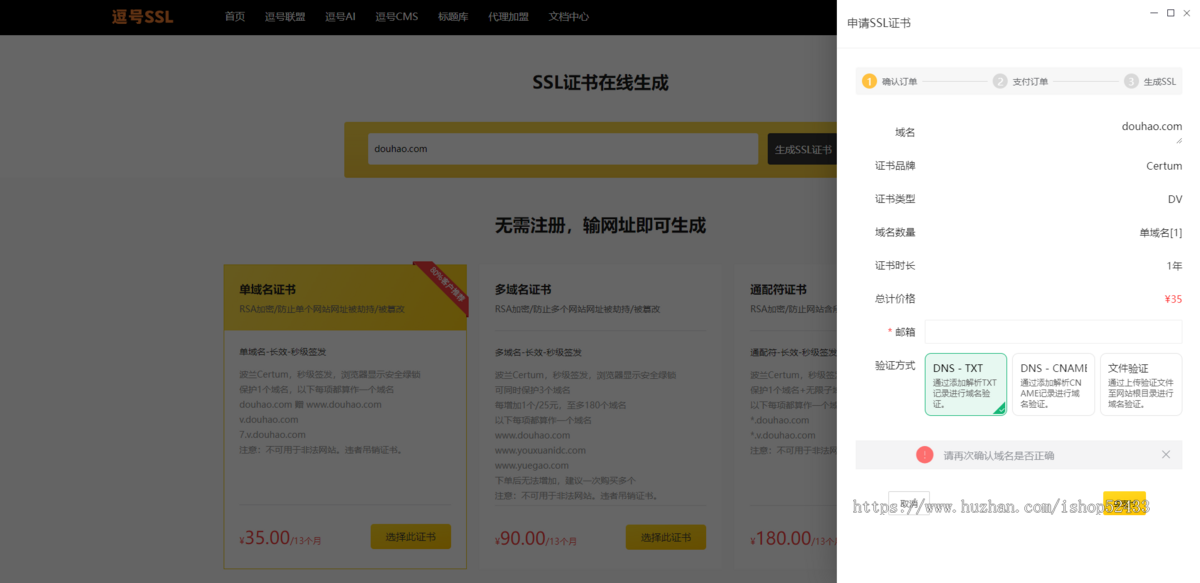This screenshot has height=583, width=1200.
Task: Click the 验证方式 label in the dialog
Action: 895,365
